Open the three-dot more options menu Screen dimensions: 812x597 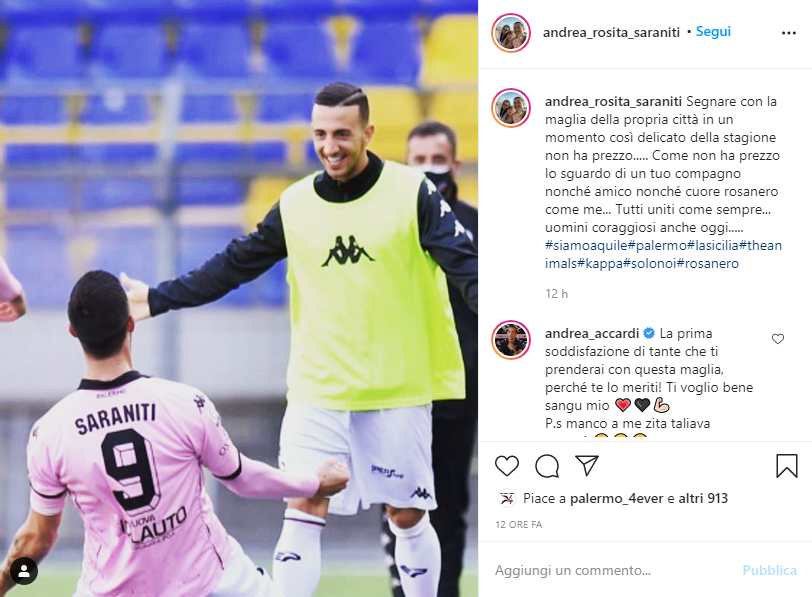click(x=788, y=33)
